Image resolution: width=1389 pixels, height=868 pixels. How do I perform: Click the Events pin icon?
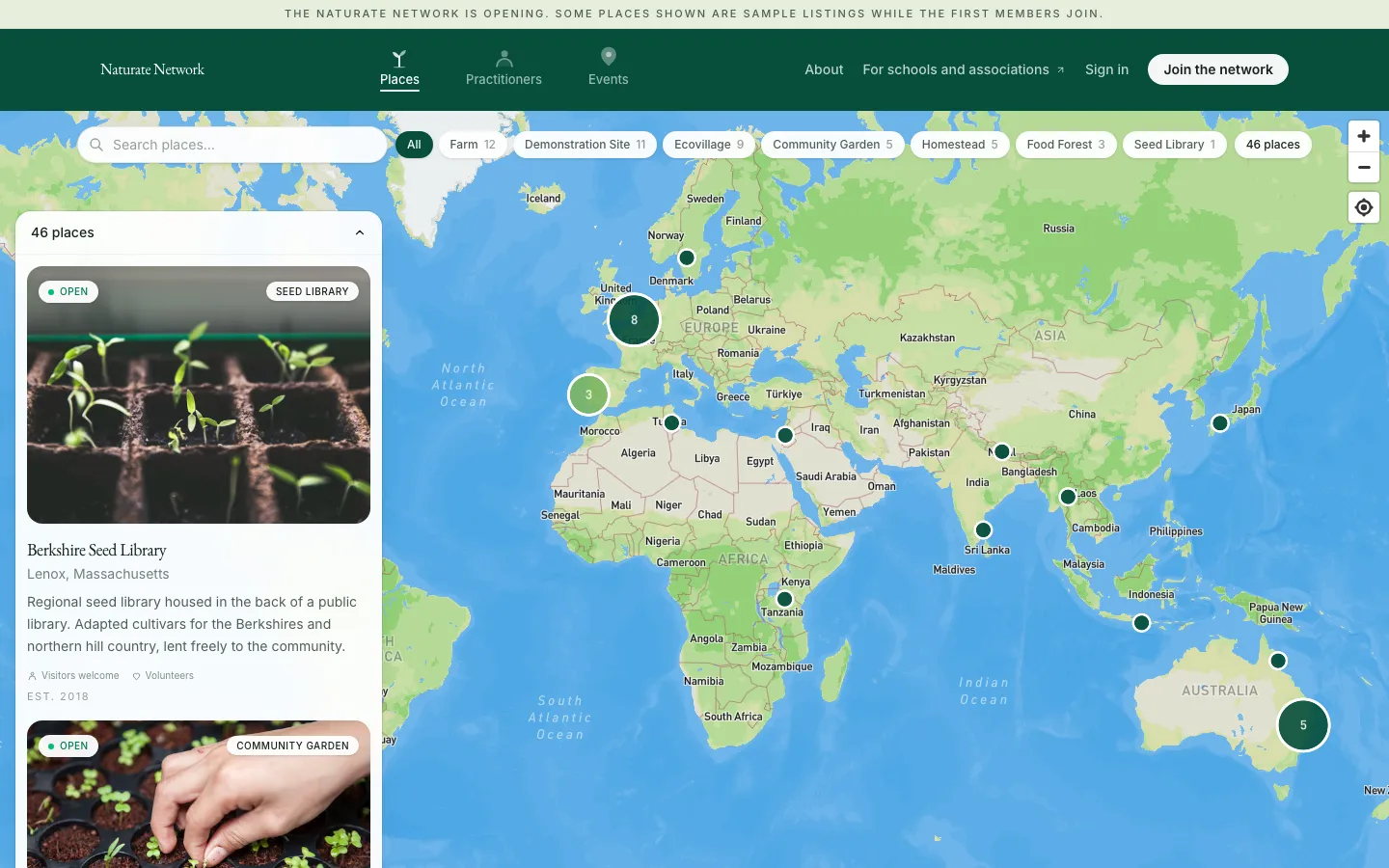(608, 57)
